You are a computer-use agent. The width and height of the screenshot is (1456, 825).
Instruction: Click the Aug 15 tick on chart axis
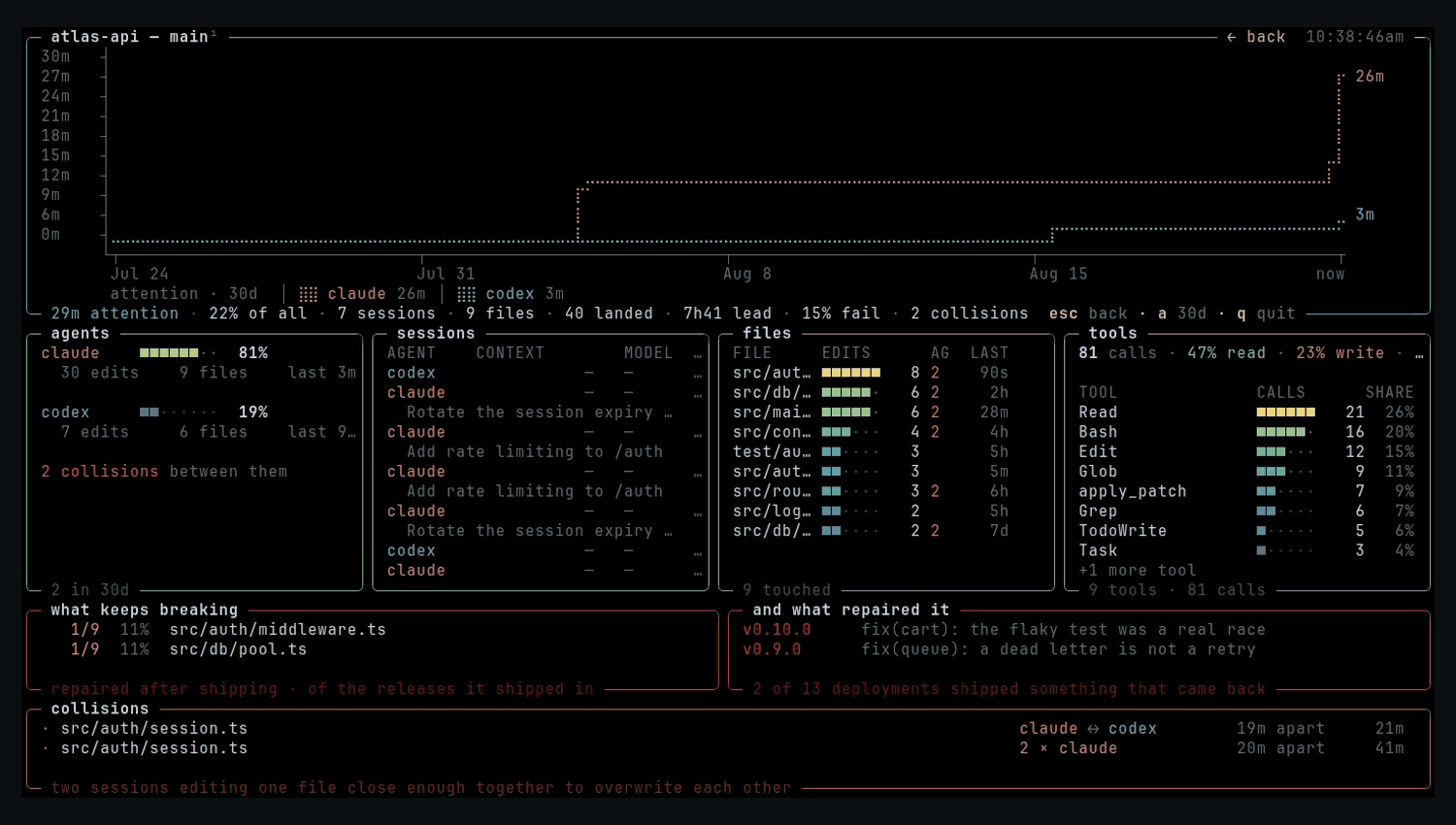tap(1059, 274)
